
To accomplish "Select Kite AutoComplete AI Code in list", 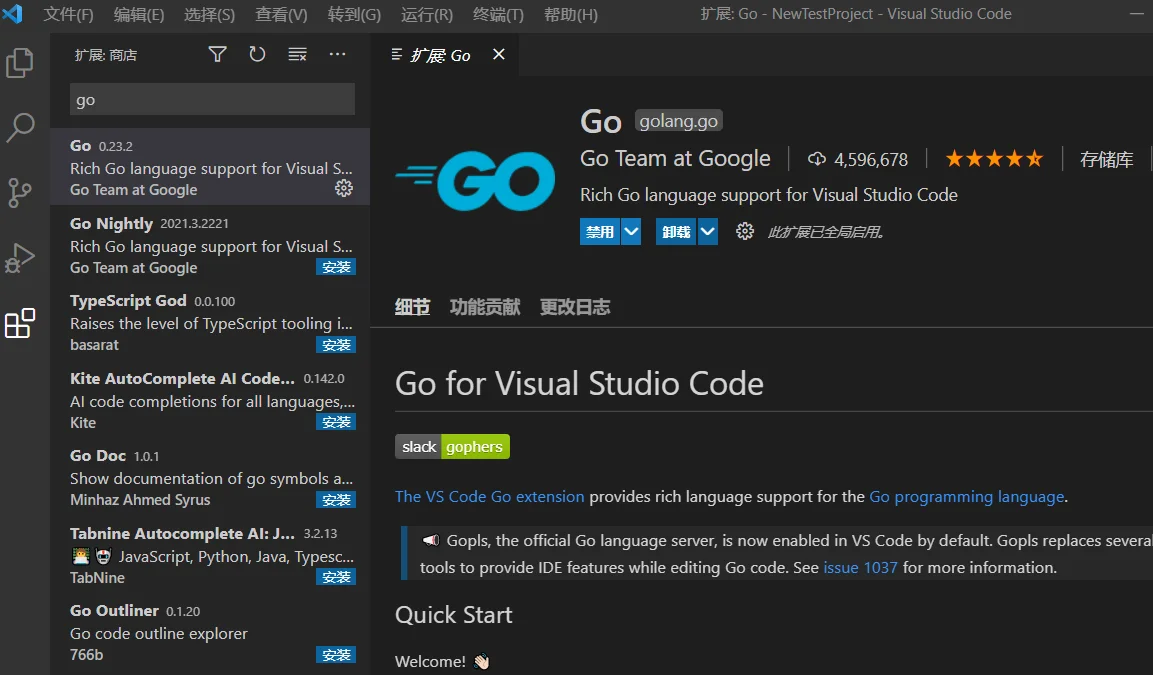I will pyautogui.click(x=210, y=400).
